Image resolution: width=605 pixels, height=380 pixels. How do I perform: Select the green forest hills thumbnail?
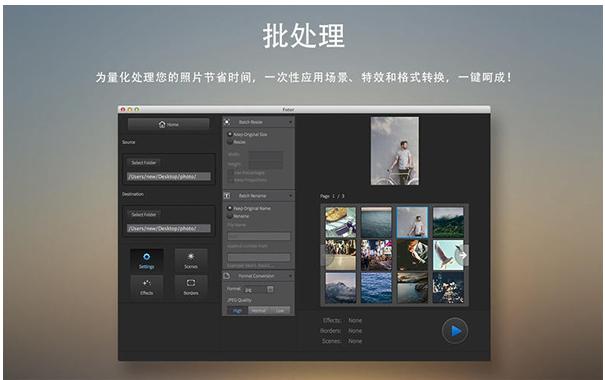(x=448, y=222)
